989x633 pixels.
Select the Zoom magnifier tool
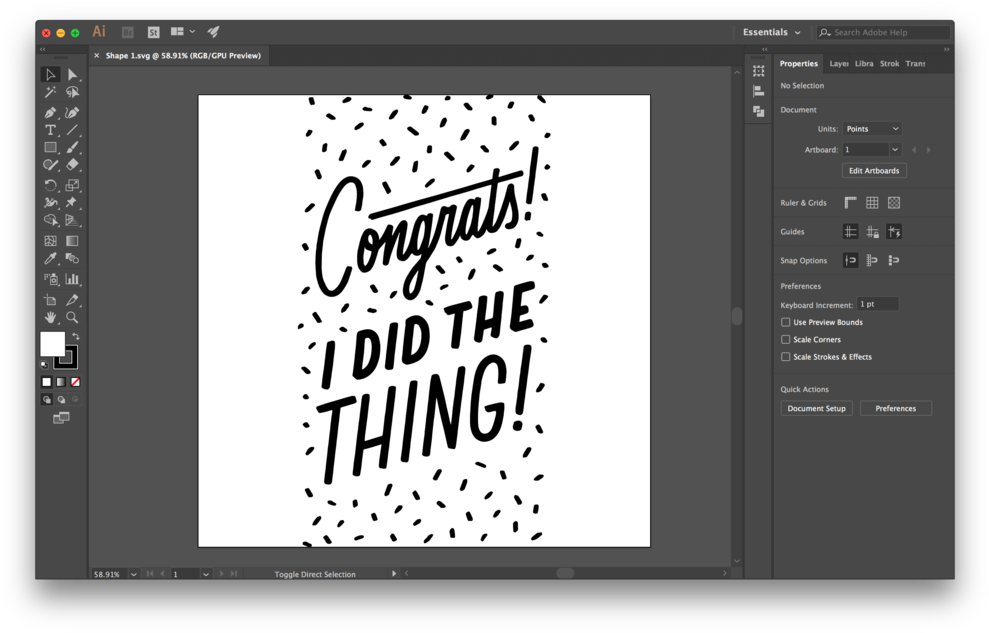72,317
